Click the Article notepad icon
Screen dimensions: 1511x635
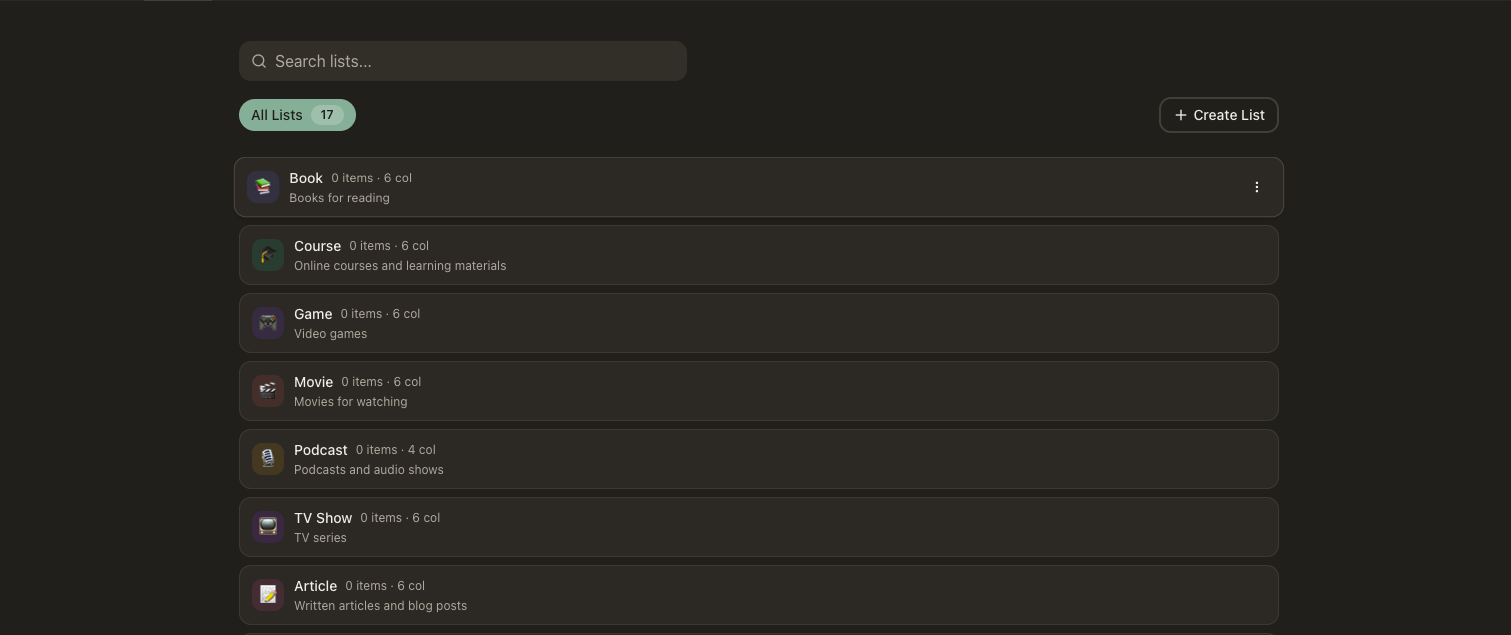click(x=268, y=595)
